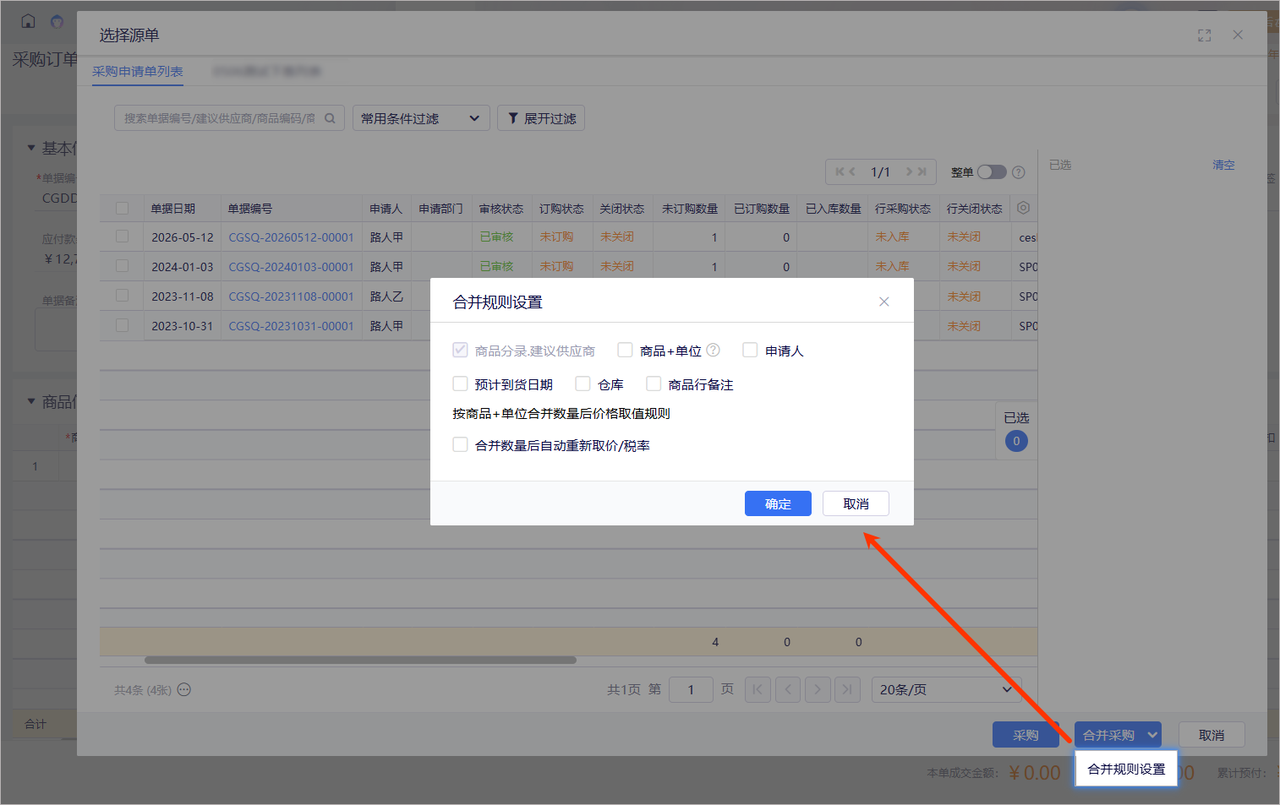Viewport: 1280px width, 805px height.
Task: Click 取消 in the 合并规则设置 dialog
Action: (856, 504)
